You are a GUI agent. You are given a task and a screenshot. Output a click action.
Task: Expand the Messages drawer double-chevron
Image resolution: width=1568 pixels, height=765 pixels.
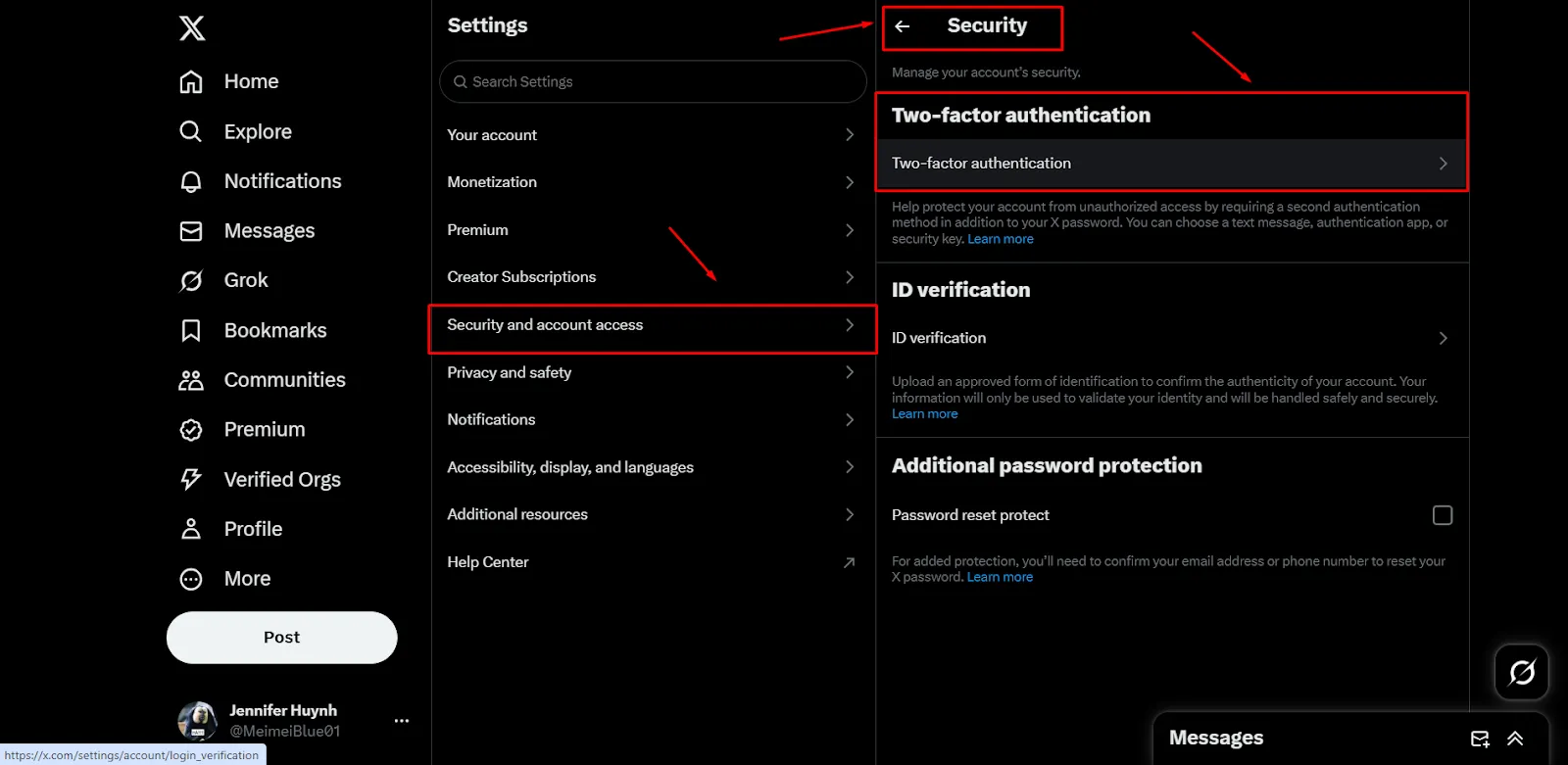pos(1515,739)
